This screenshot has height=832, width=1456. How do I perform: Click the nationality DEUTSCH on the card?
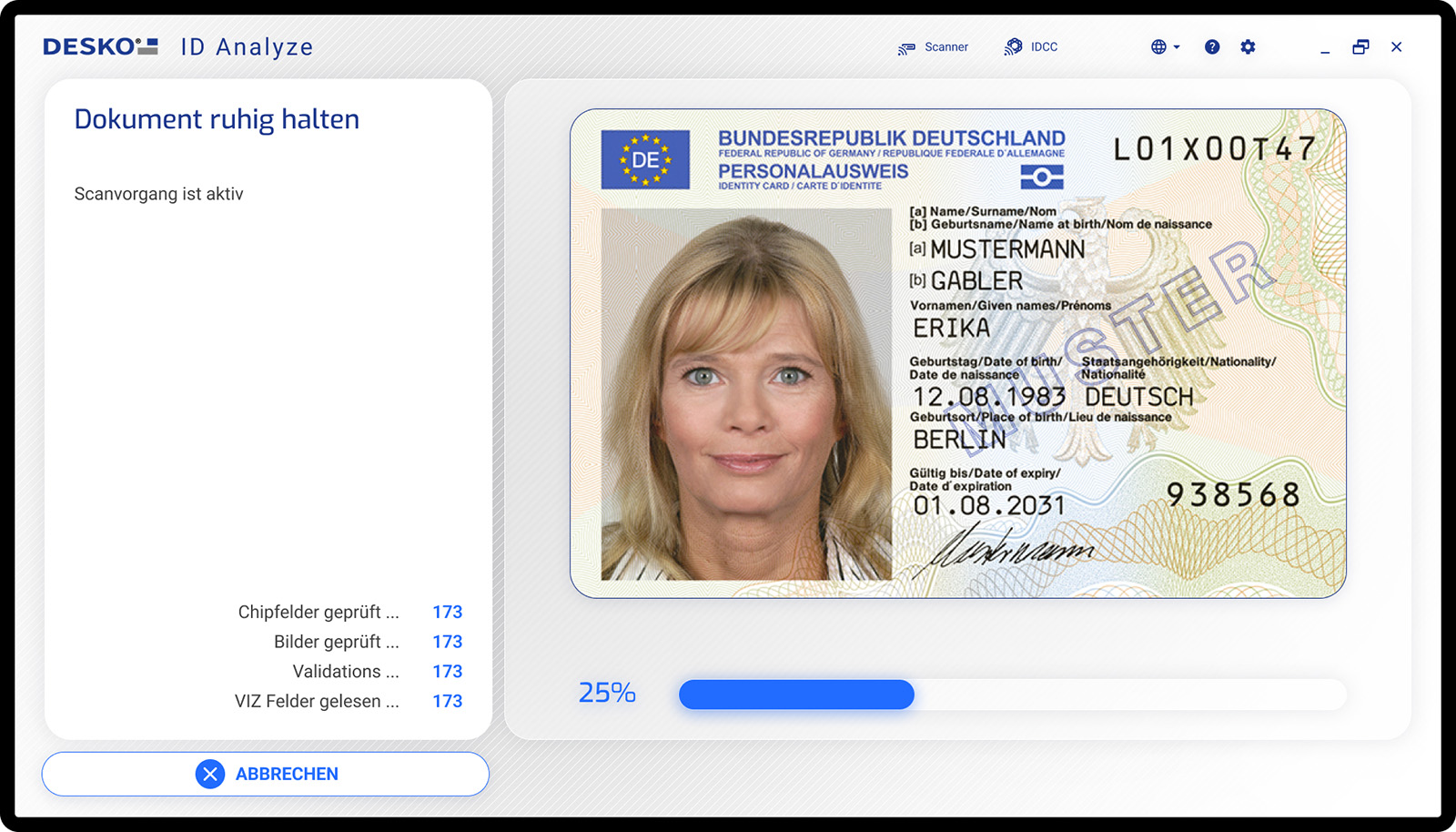pyautogui.click(x=1138, y=397)
